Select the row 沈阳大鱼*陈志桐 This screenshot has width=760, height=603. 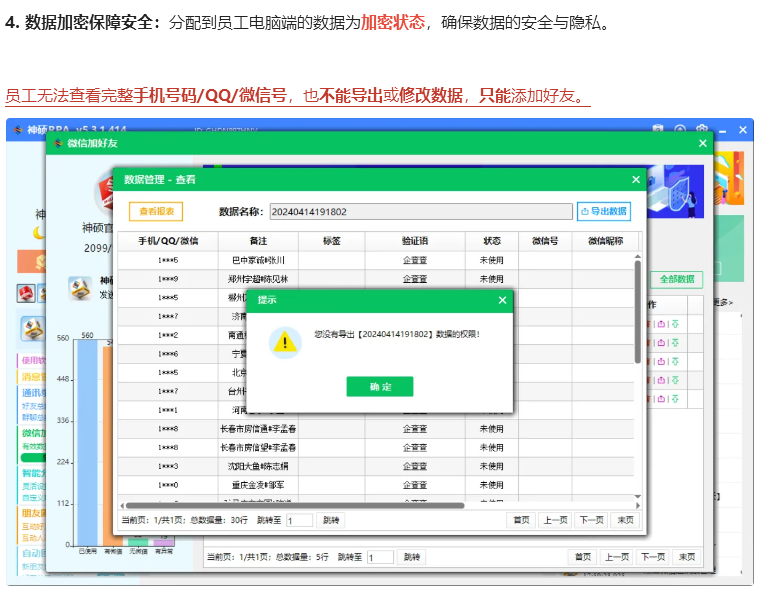pyautogui.click(x=376, y=466)
